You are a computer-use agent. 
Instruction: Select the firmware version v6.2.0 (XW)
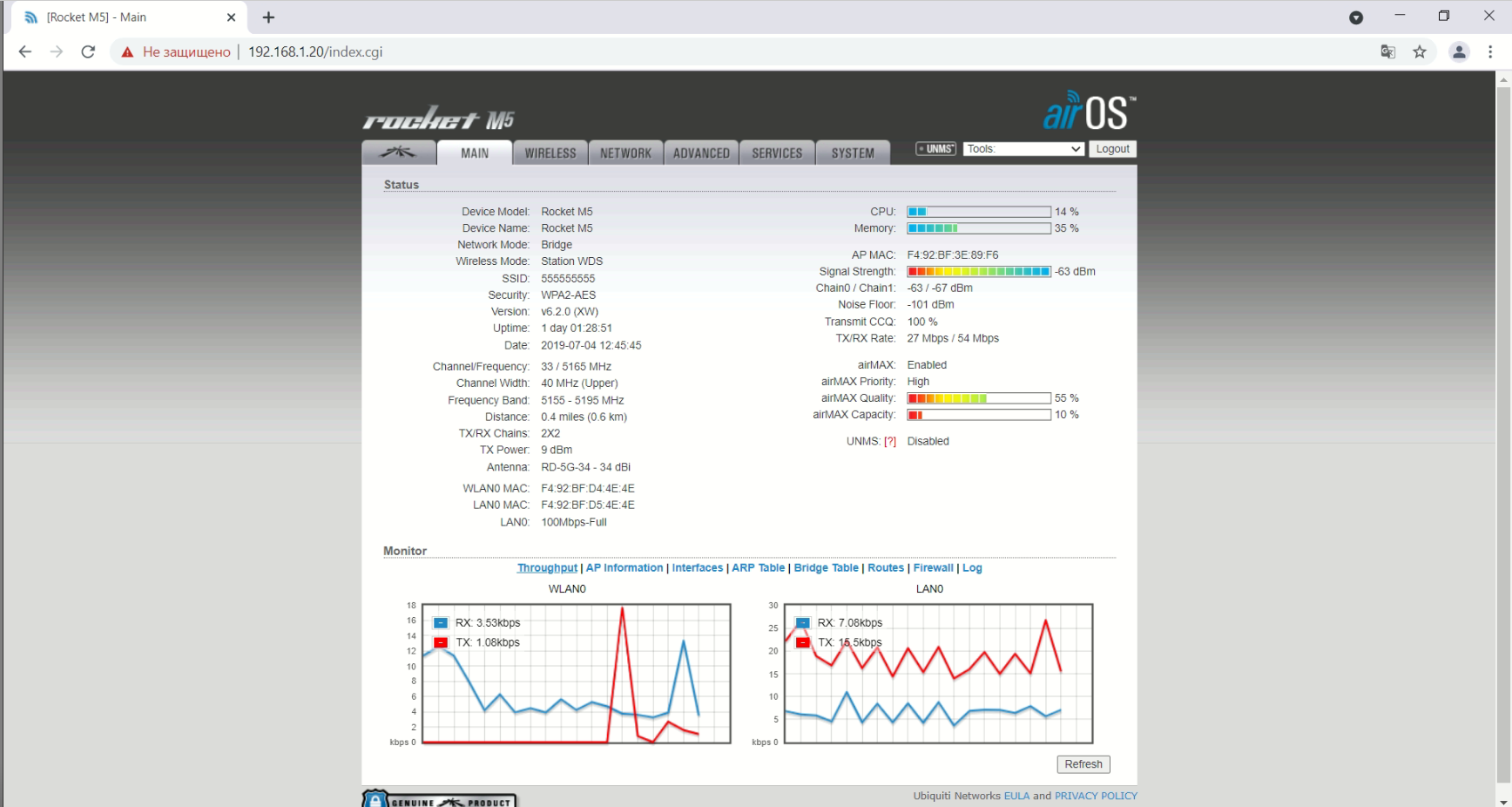(570, 312)
